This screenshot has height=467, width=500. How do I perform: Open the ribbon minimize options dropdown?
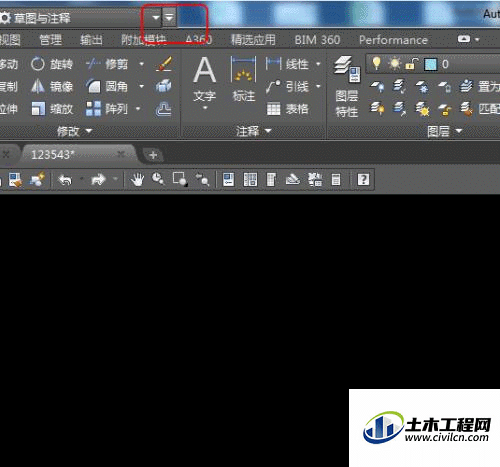(x=477, y=40)
